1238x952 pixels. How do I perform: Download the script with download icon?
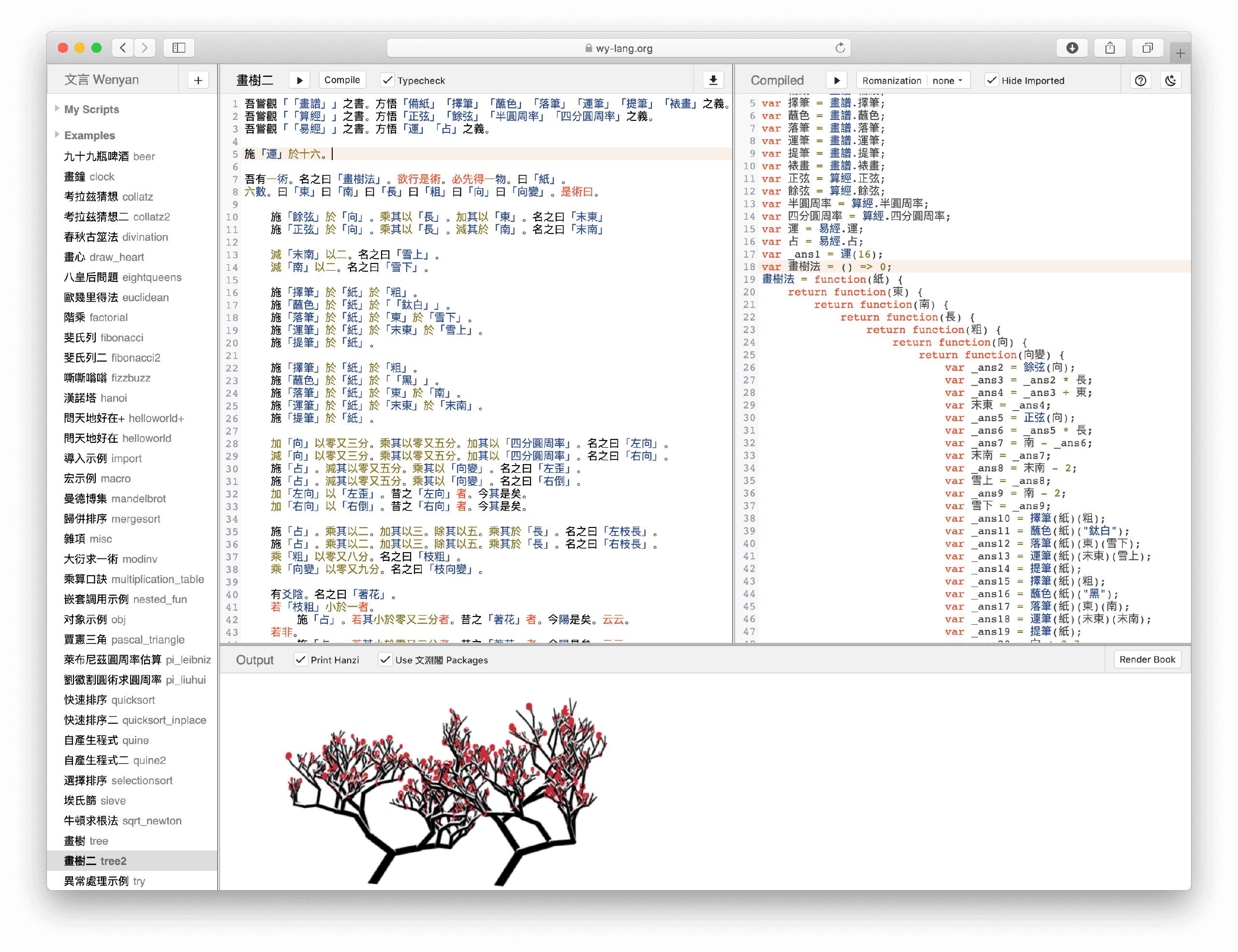coord(713,80)
